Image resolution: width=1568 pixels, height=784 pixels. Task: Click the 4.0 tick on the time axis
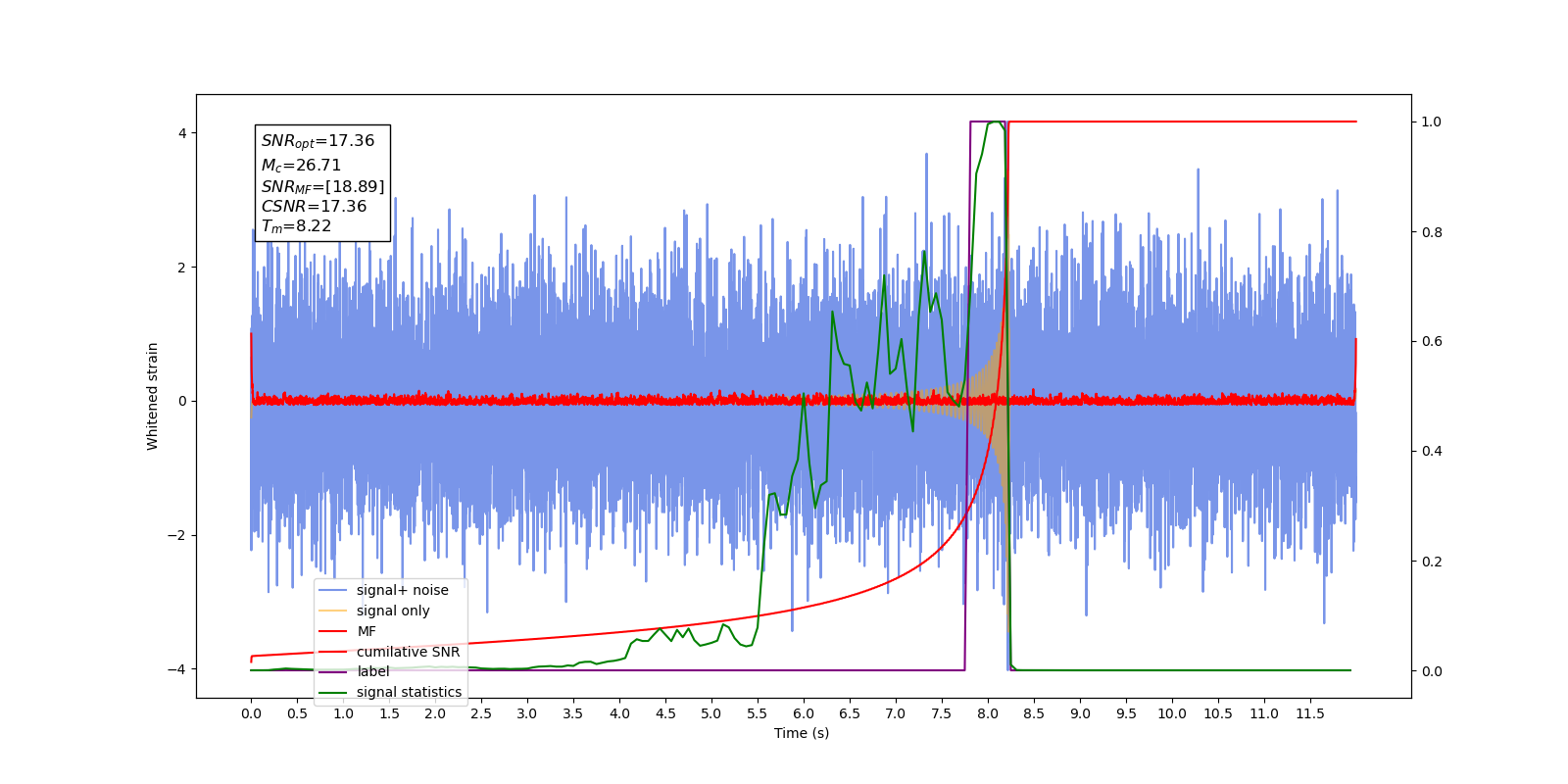pyautogui.click(x=619, y=713)
